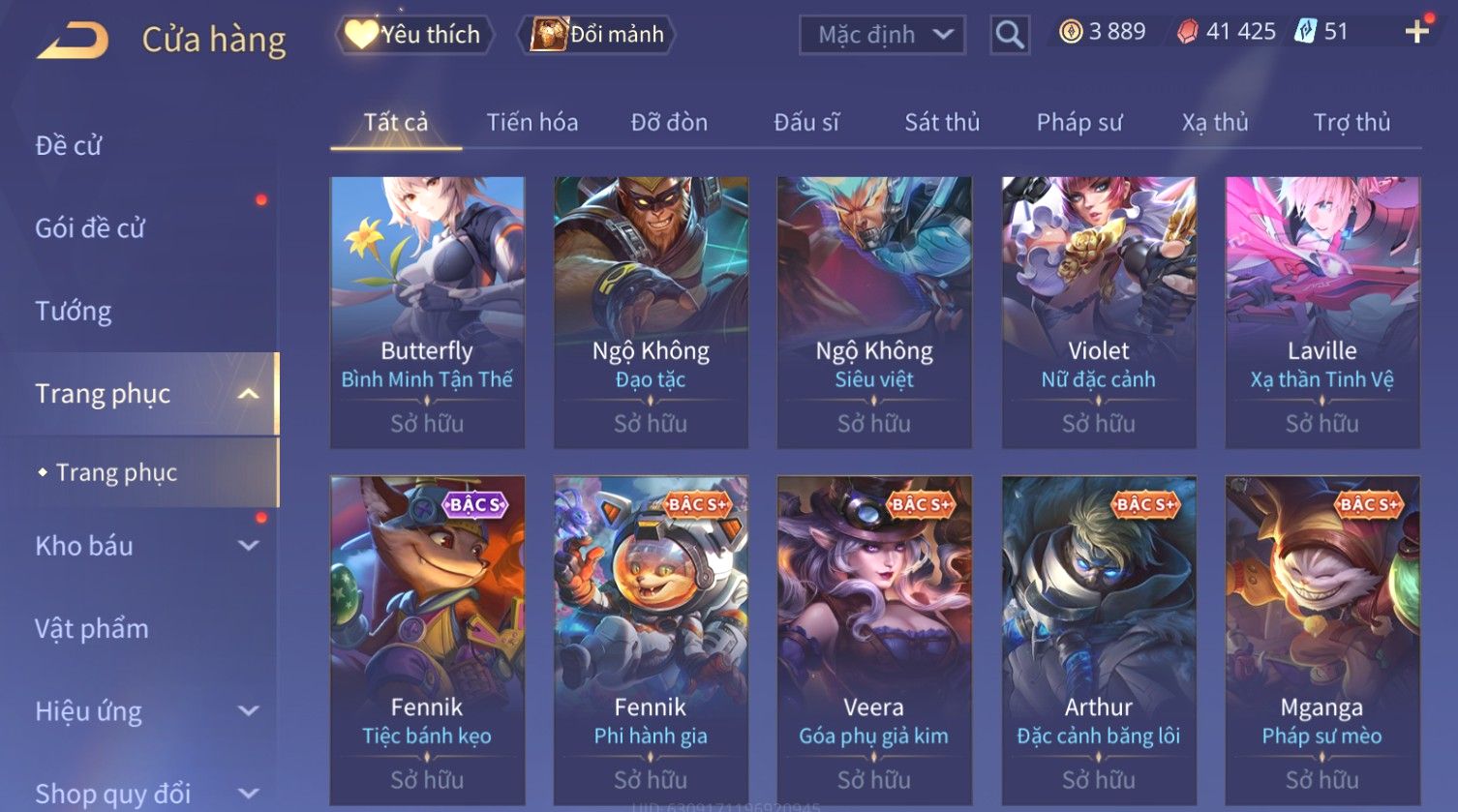1458x812 pixels.
Task: Open Veera Góa phụ giả kim skin card
Action: tap(873, 640)
